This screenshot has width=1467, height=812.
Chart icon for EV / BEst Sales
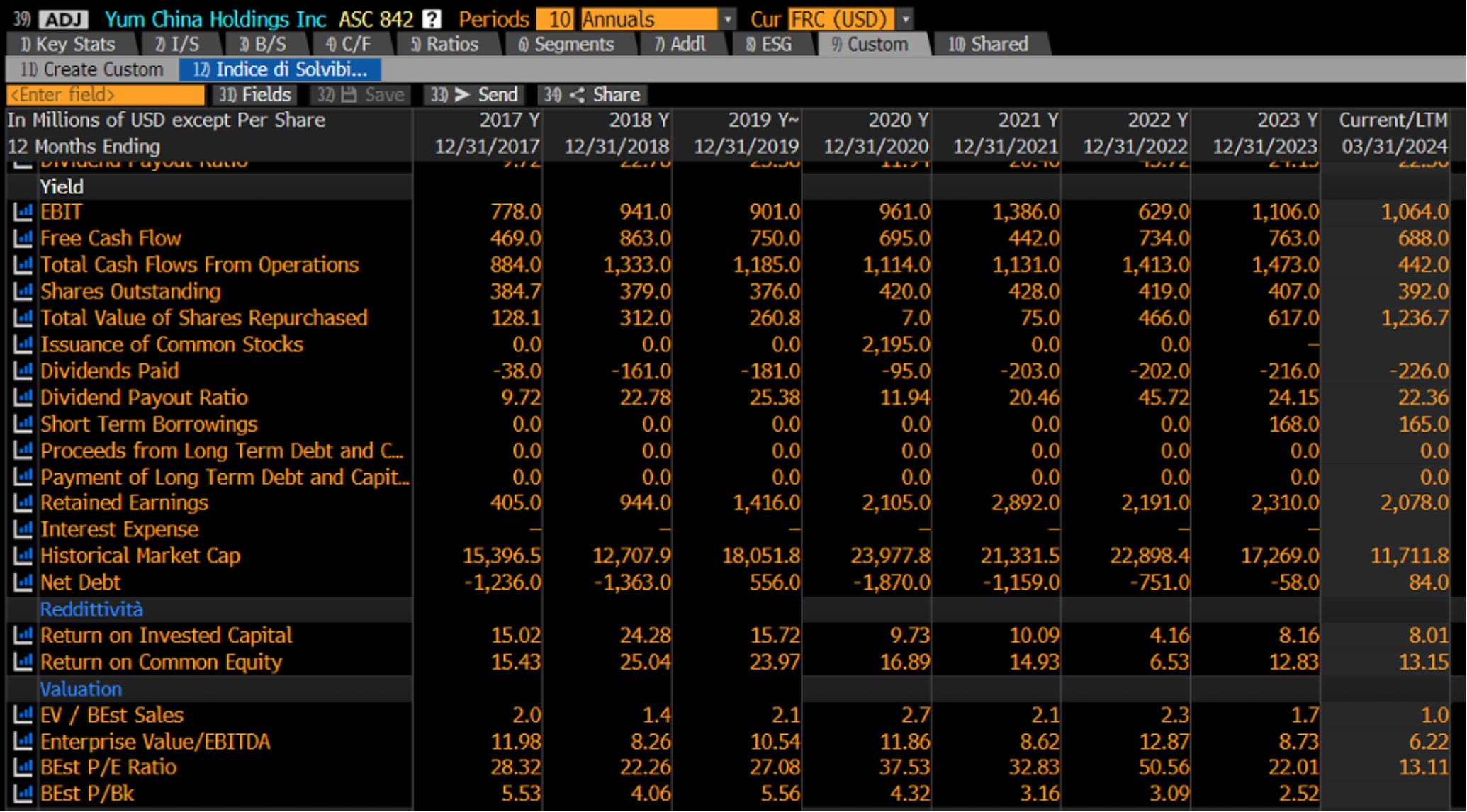click(x=23, y=715)
